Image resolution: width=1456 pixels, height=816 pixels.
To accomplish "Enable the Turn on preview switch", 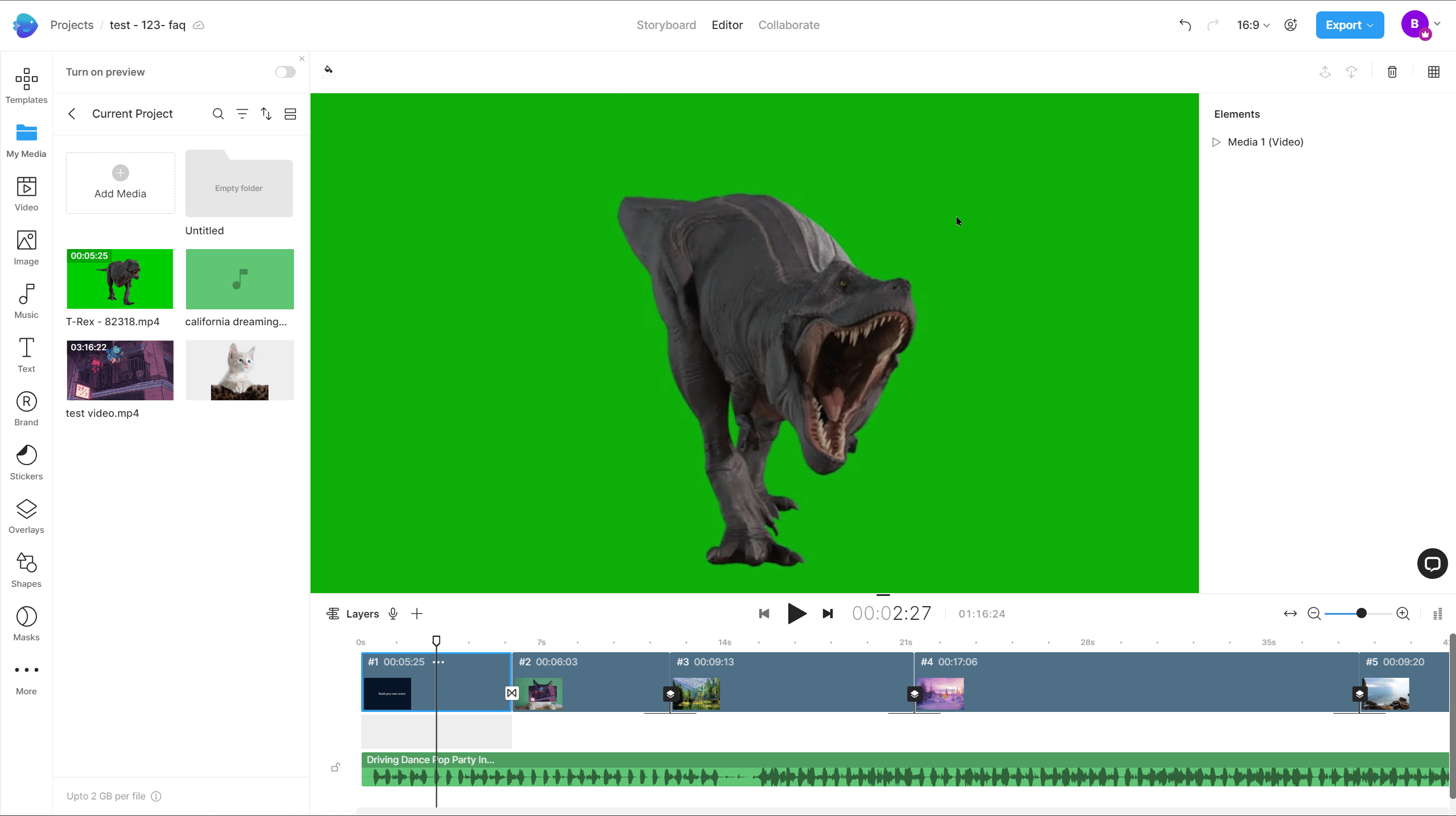I will click(x=285, y=72).
